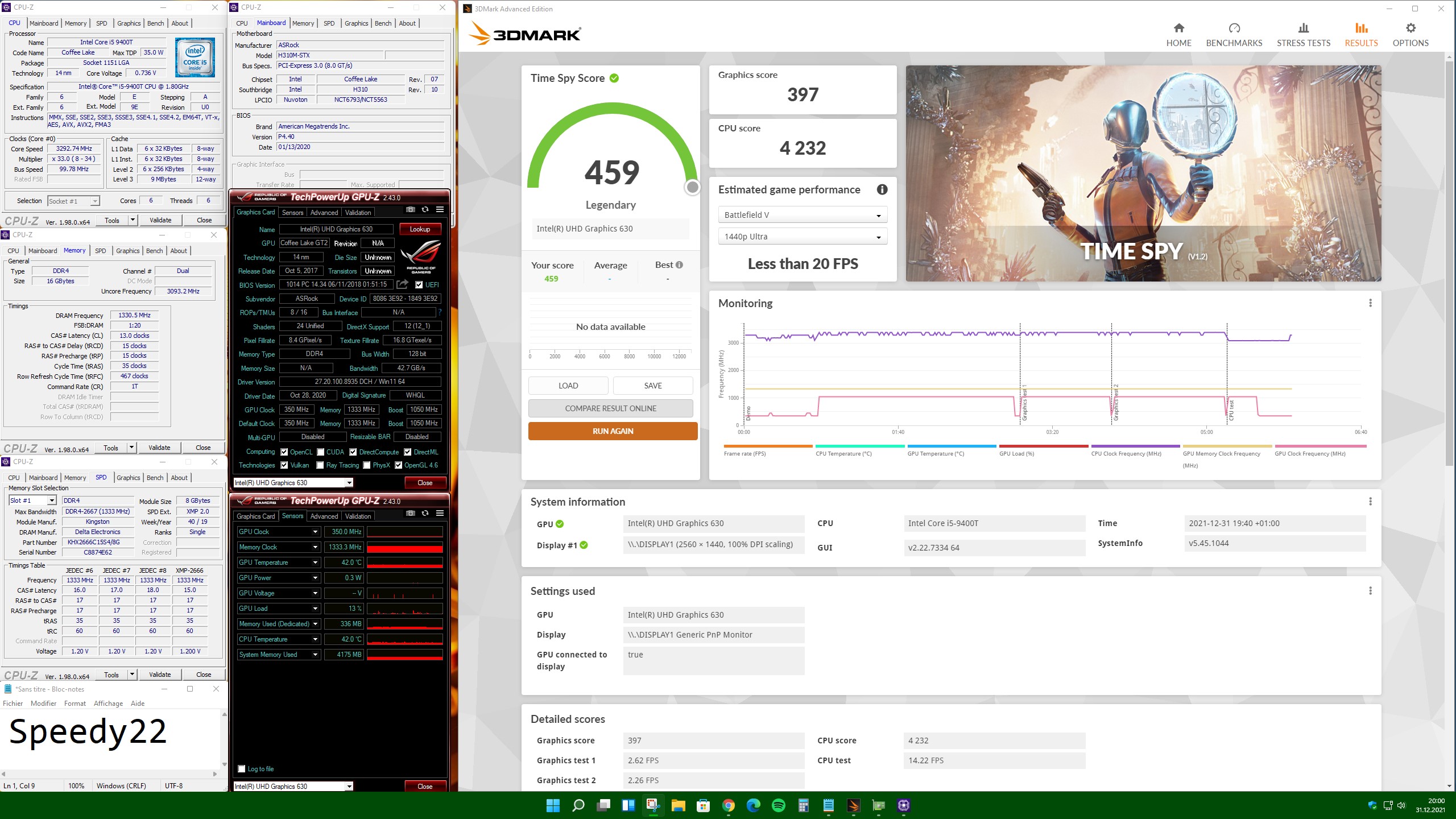
Task: Open the 3DMark STRESS TESTS section
Action: pyautogui.click(x=1303, y=35)
